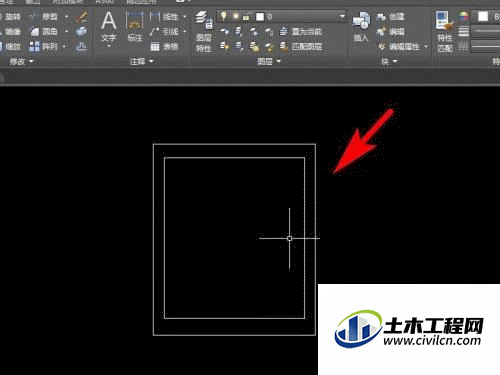Image resolution: width=500 pixels, height=375 pixels.
Task: Click the 插入 insert block icon
Action: pos(361,27)
